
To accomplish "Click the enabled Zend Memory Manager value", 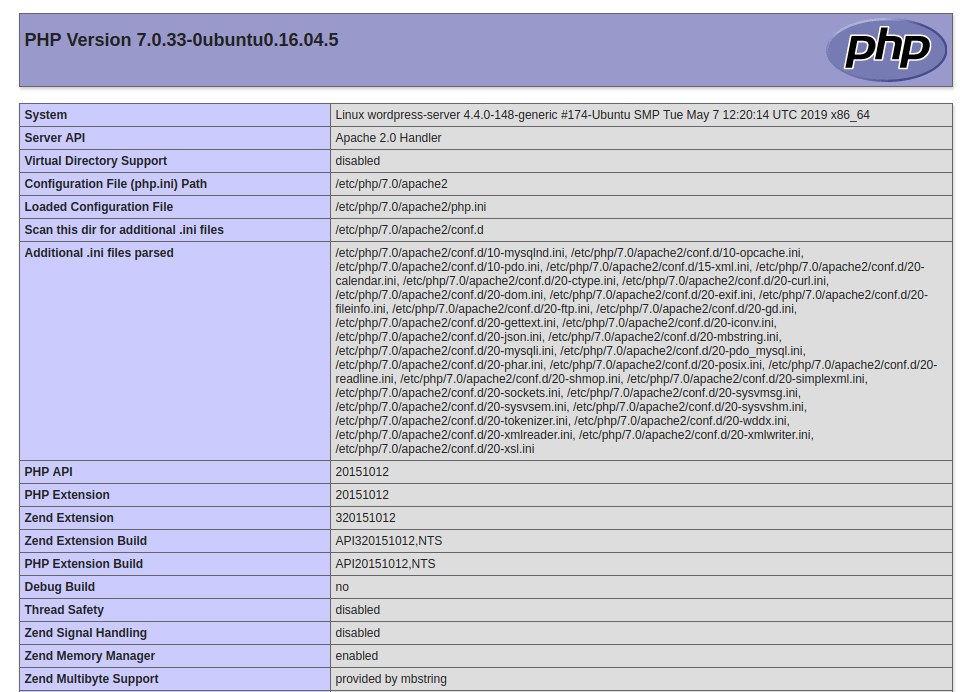I will click(355, 655).
